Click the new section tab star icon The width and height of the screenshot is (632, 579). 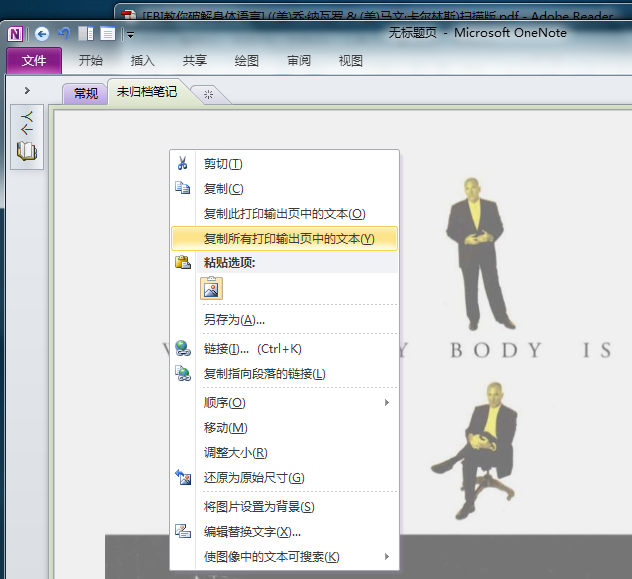[x=208, y=94]
